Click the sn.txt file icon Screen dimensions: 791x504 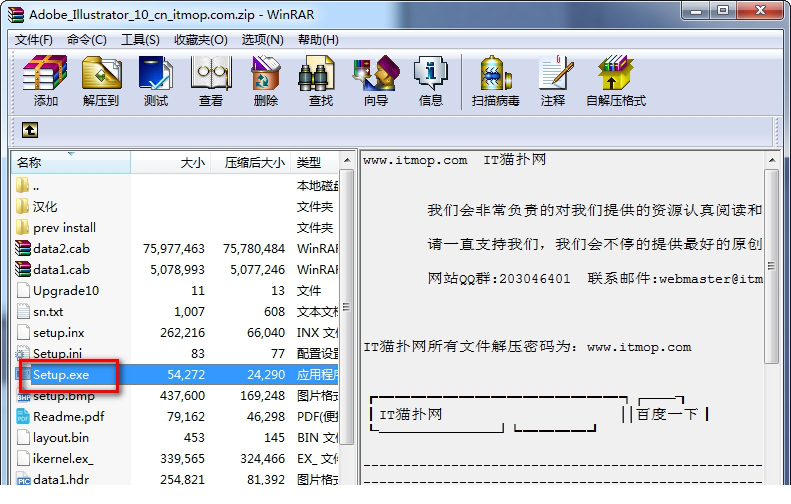pyautogui.click(x=23, y=311)
